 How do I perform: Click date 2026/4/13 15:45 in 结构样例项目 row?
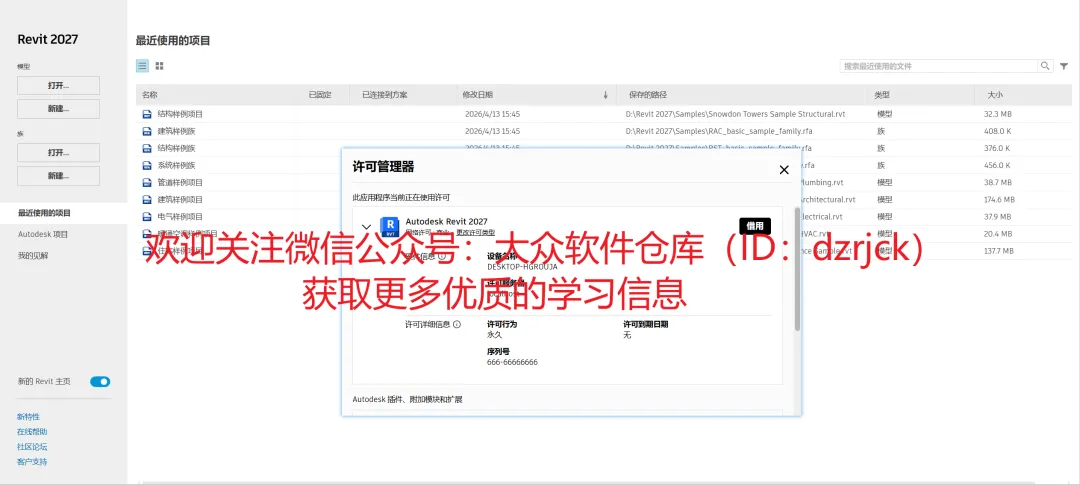[492, 114]
